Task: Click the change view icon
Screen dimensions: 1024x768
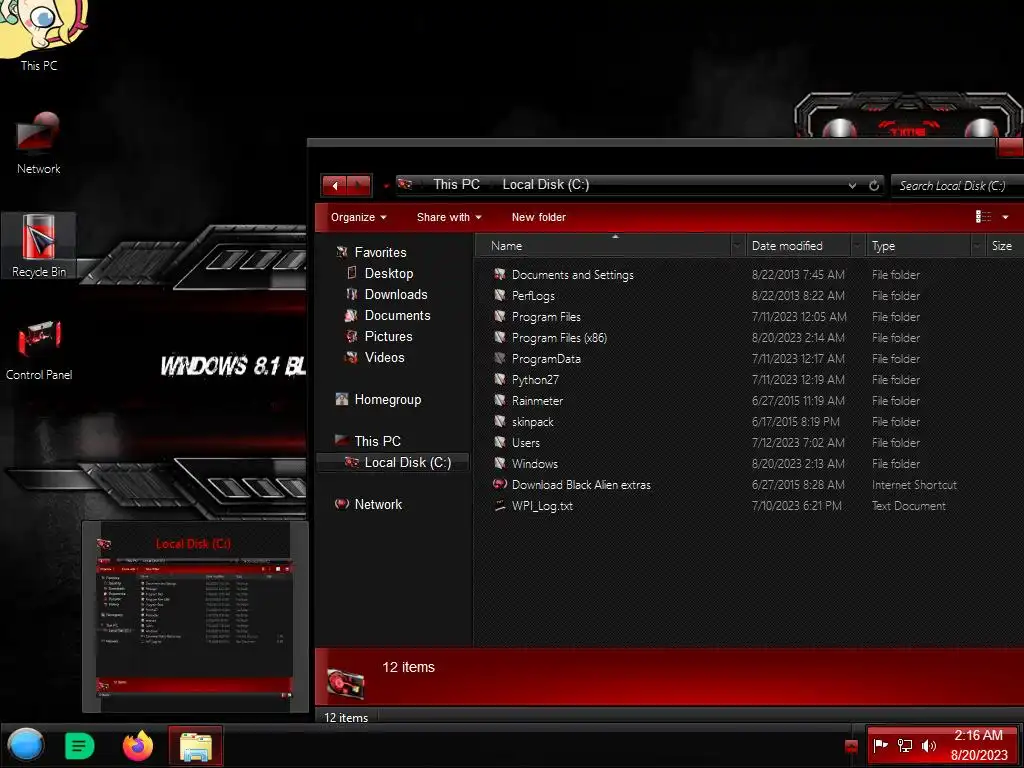Action: tap(983, 216)
